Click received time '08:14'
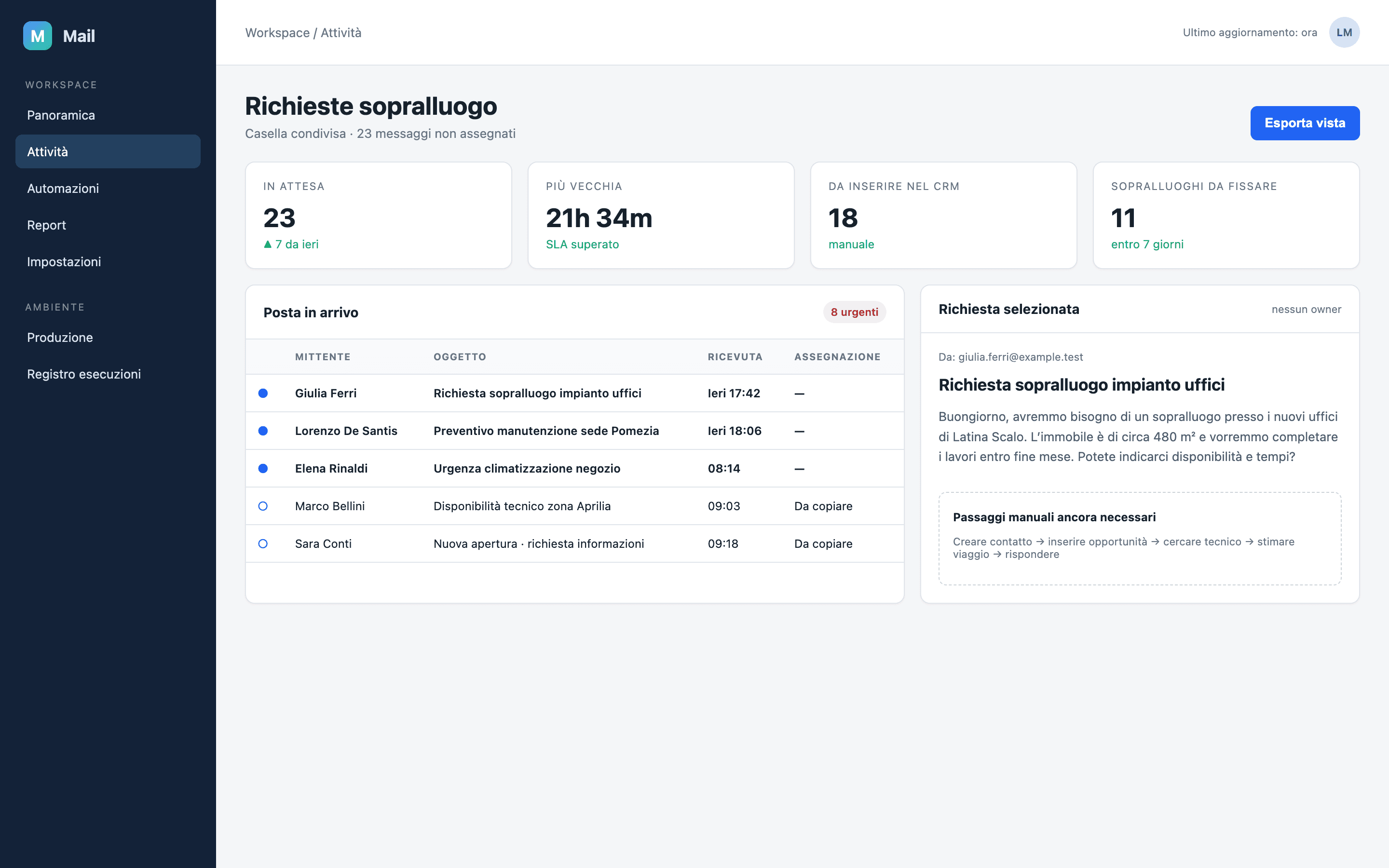The width and height of the screenshot is (1389, 868). [724, 468]
